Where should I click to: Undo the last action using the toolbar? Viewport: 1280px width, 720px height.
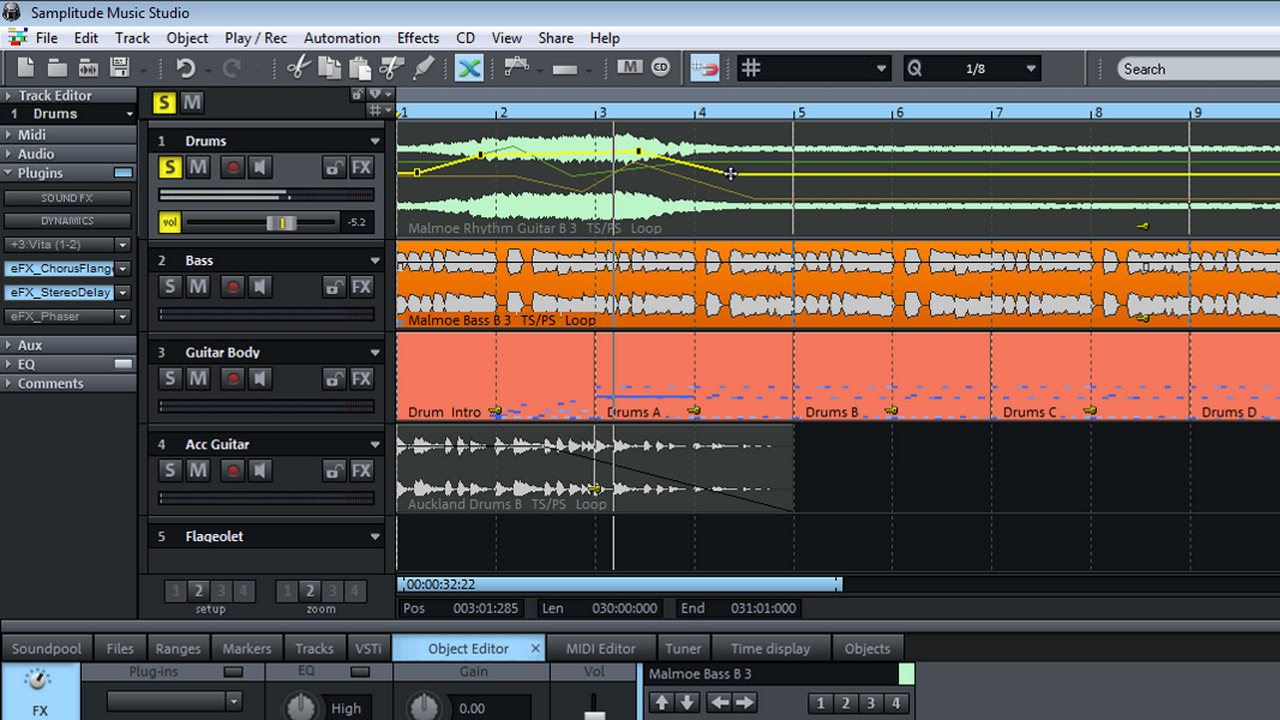pyautogui.click(x=186, y=68)
